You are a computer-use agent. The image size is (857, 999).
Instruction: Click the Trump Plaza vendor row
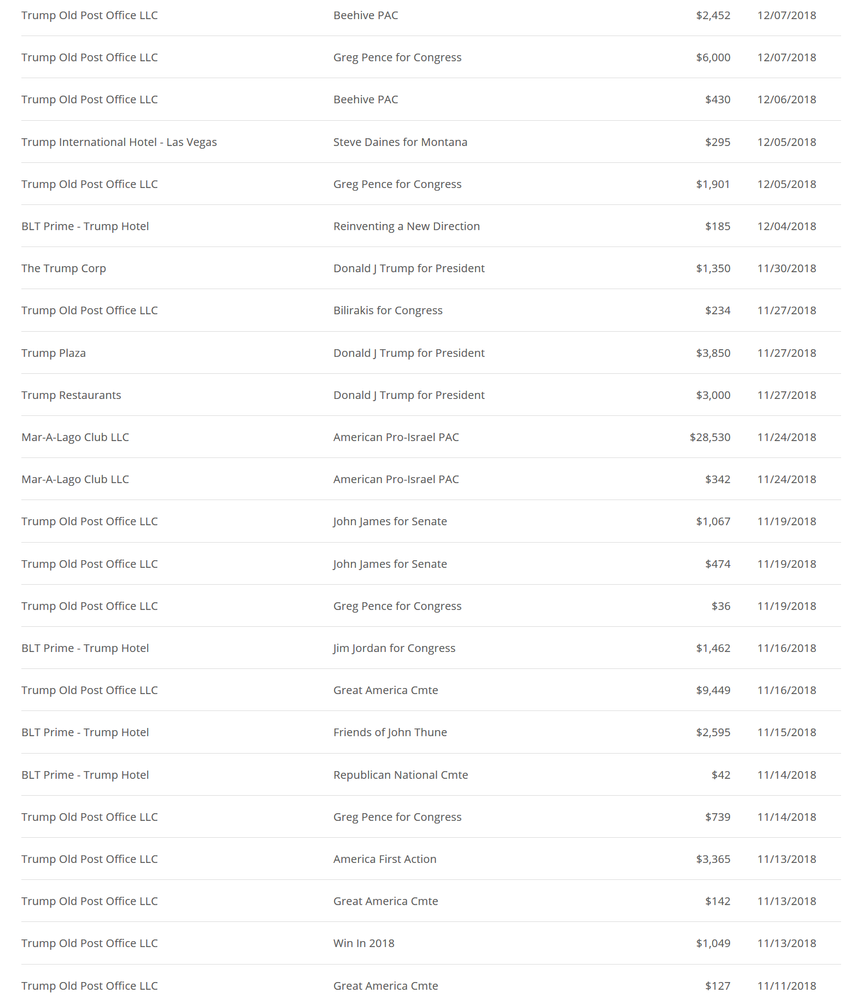(x=431, y=353)
